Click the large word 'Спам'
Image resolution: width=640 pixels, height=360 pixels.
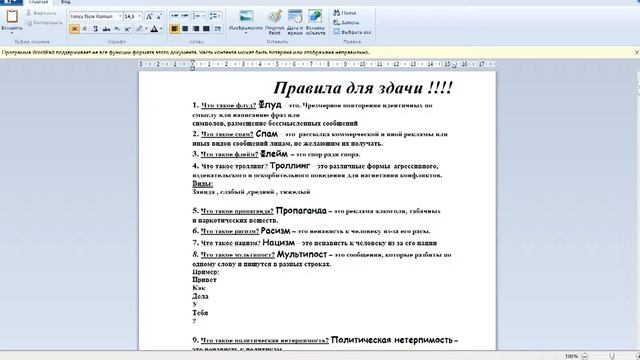click(x=267, y=133)
